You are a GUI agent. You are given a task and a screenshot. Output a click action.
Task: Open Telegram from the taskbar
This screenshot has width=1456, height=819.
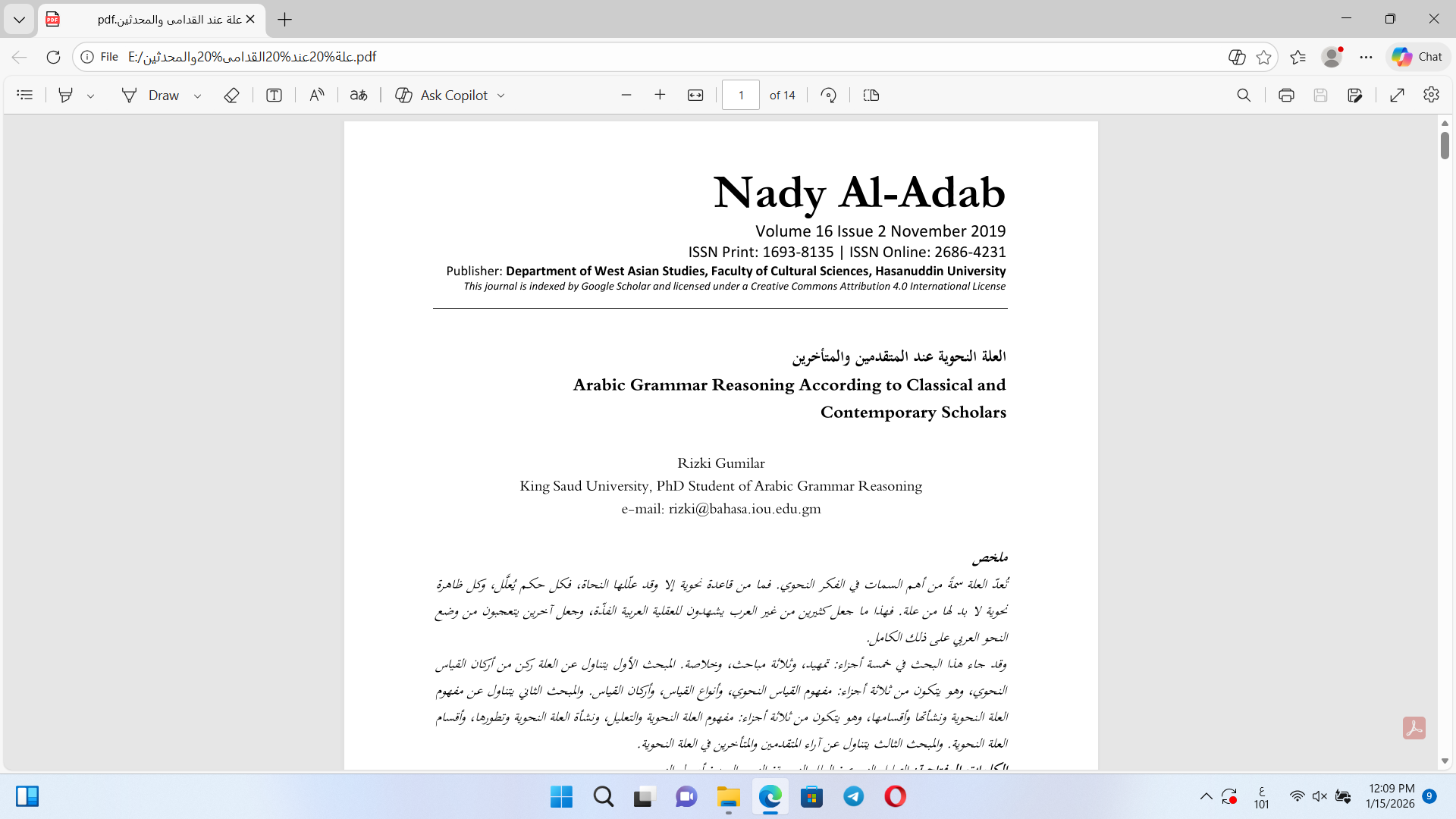point(853,796)
